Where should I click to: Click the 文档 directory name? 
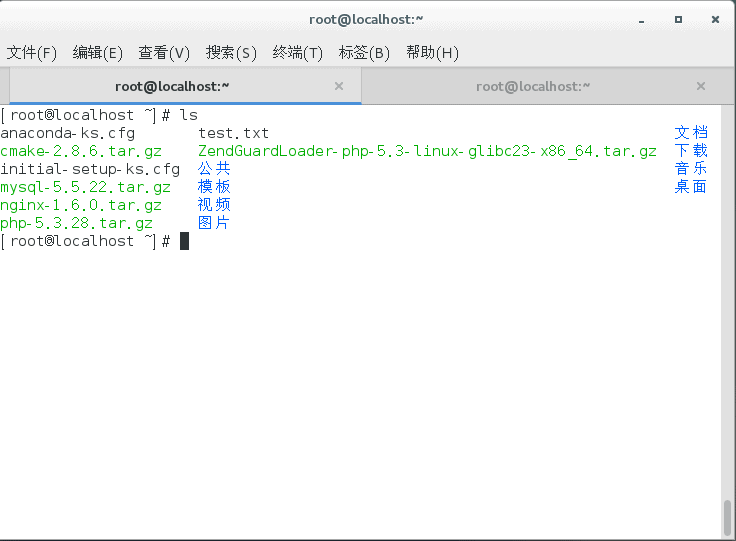691,133
